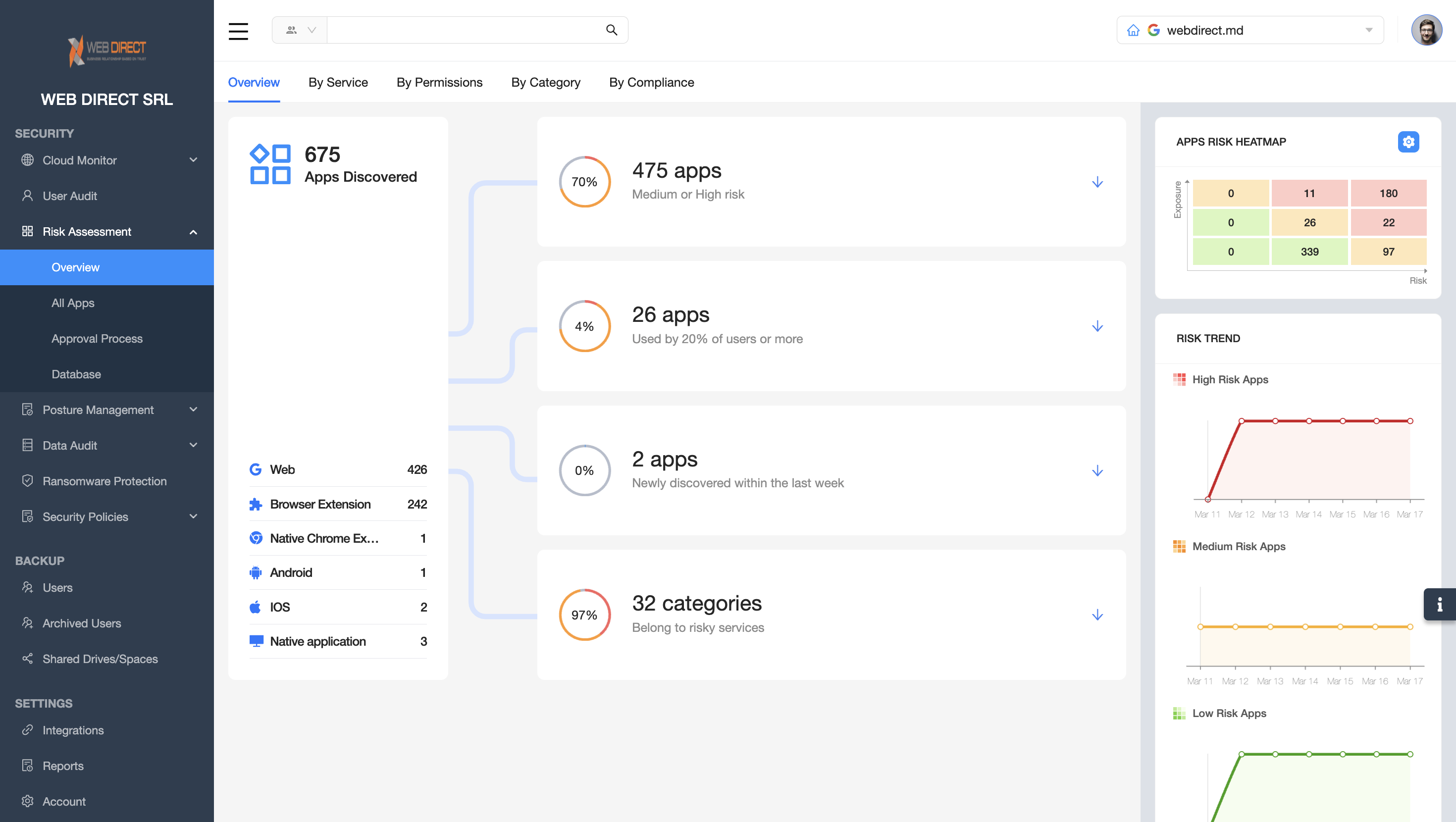This screenshot has width=1456, height=822.
Task: Click into the search input field
Action: coord(464,31)
